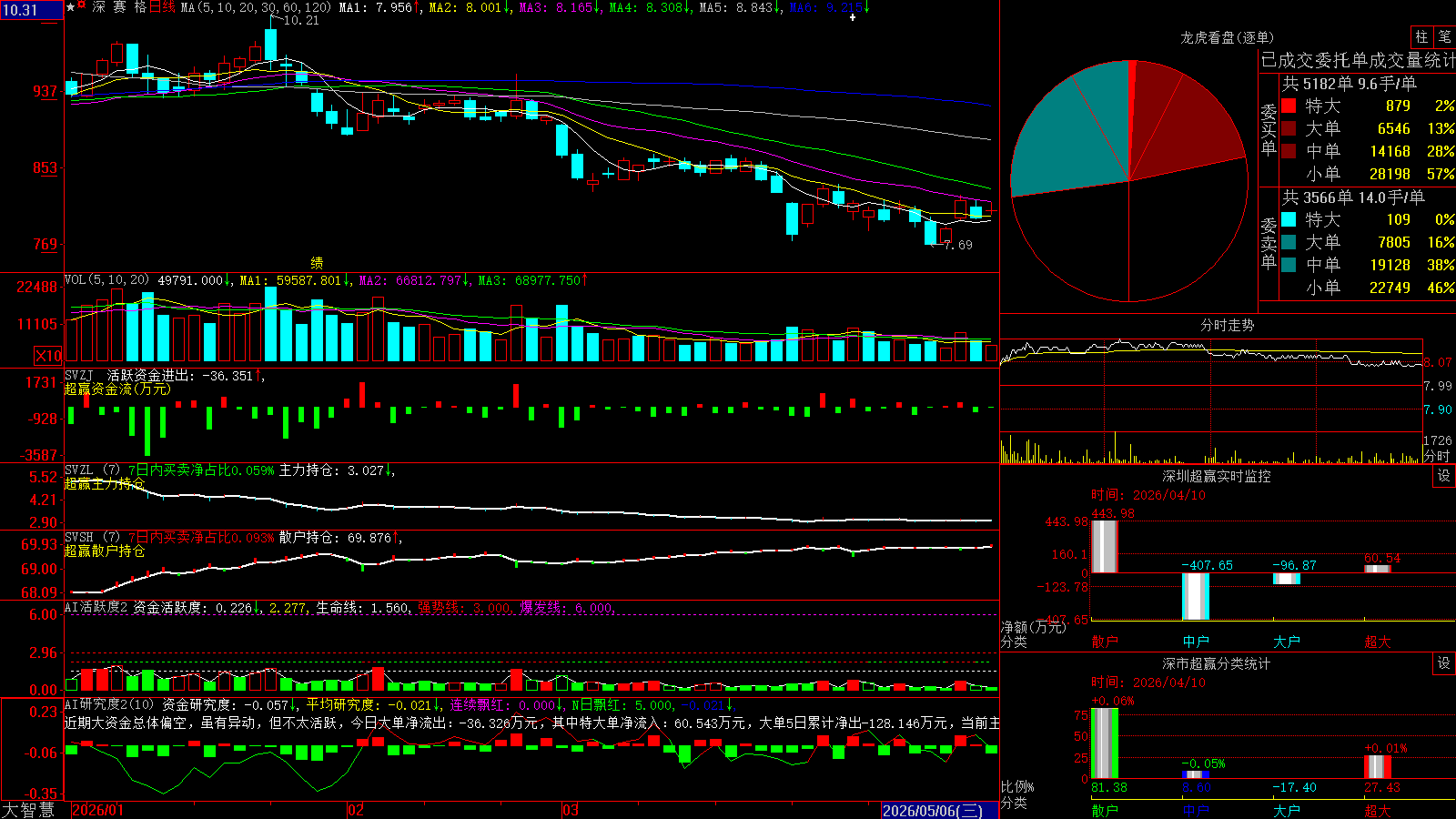
Task: Click the 超赢主力持仓 legend label
Action: click(x=105, y=484)
